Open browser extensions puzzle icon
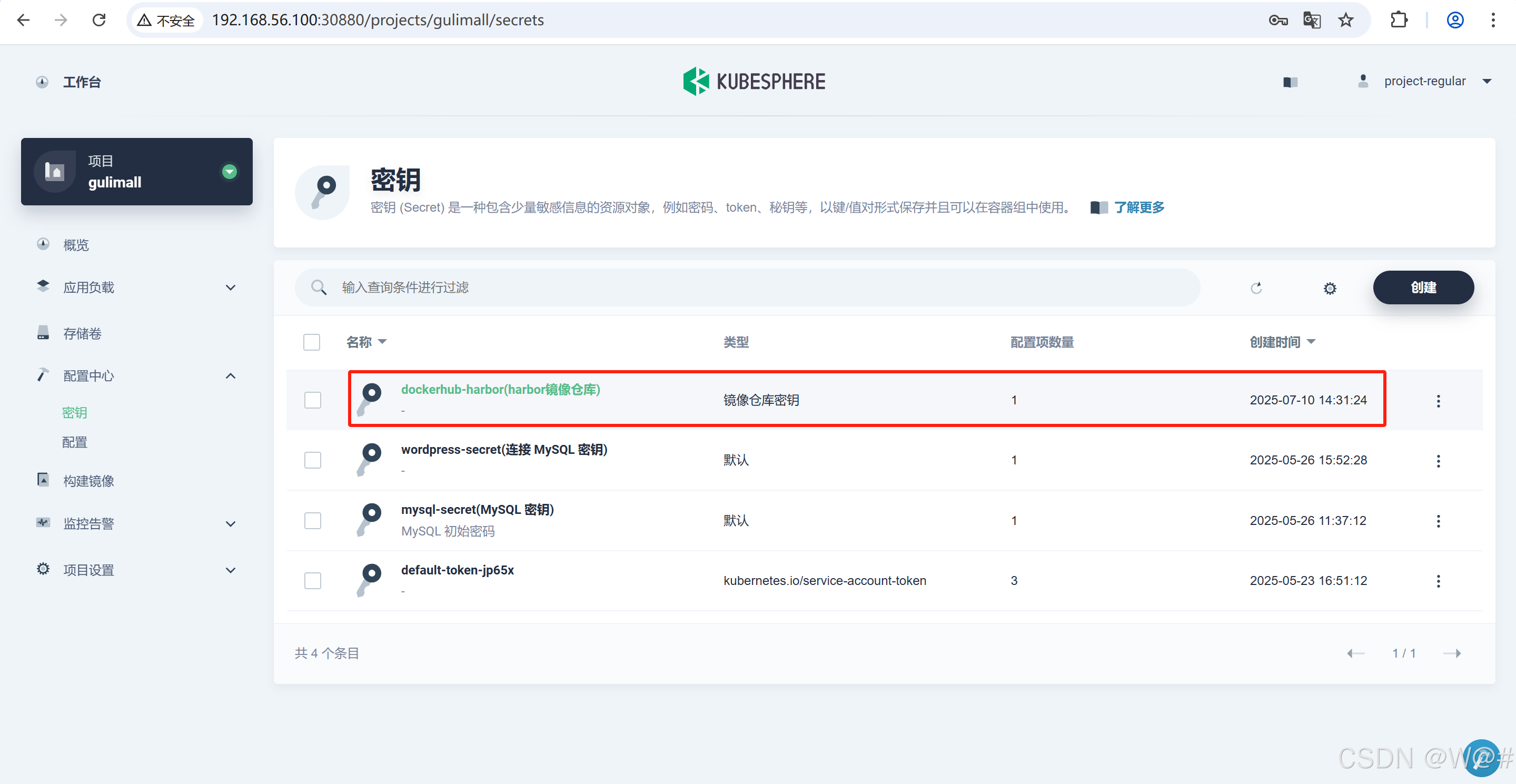 [x=1399, y=20]
